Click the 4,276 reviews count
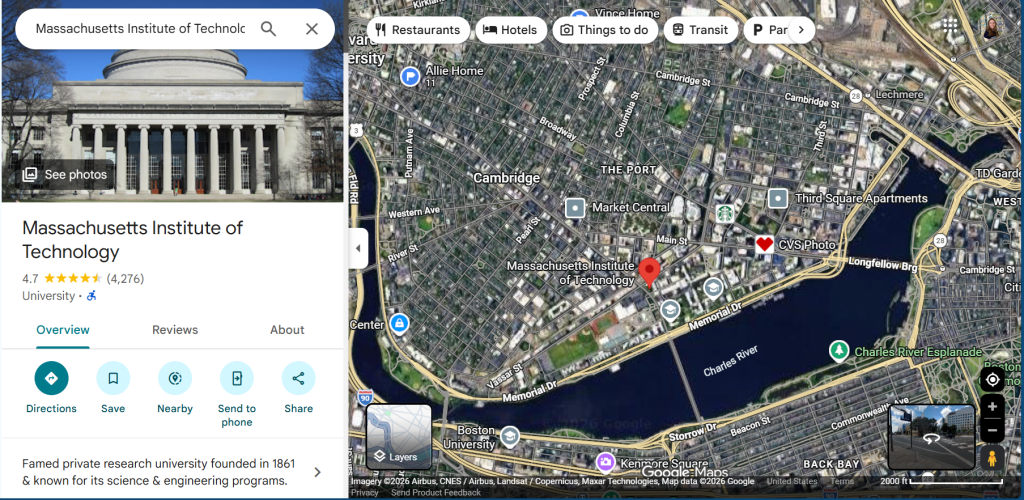1024x500 pixels. point(125,279)
